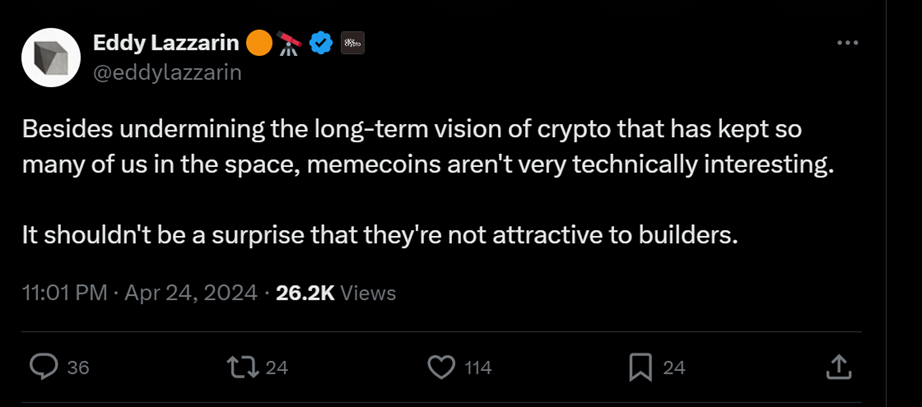Open the more options ellipsis menu

click(847, 43)
